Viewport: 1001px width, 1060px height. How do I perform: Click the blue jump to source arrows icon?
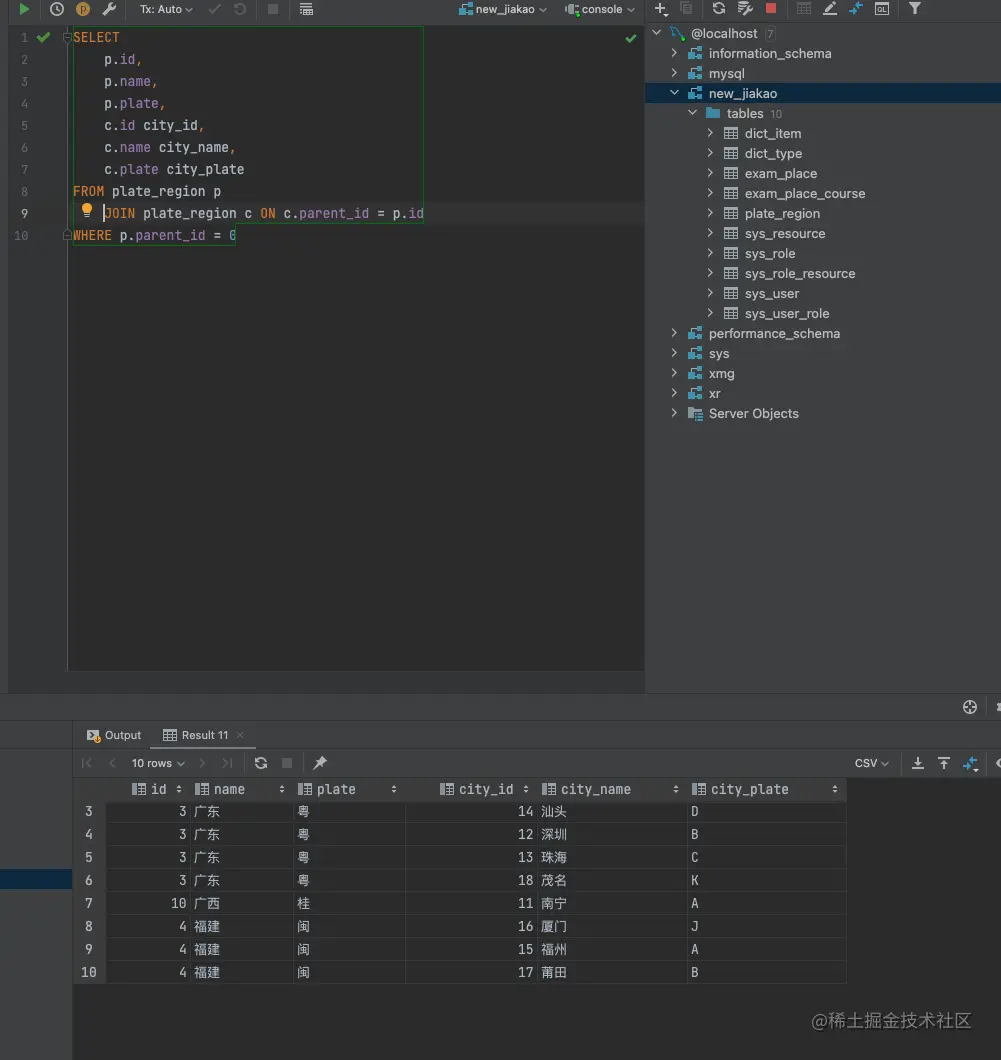(856, 8)
